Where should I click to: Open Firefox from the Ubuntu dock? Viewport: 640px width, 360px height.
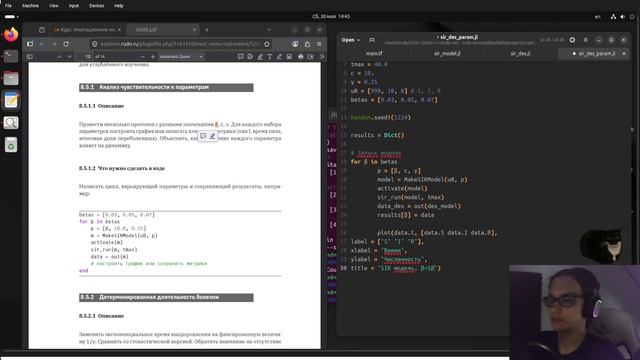tap(11, 35)
